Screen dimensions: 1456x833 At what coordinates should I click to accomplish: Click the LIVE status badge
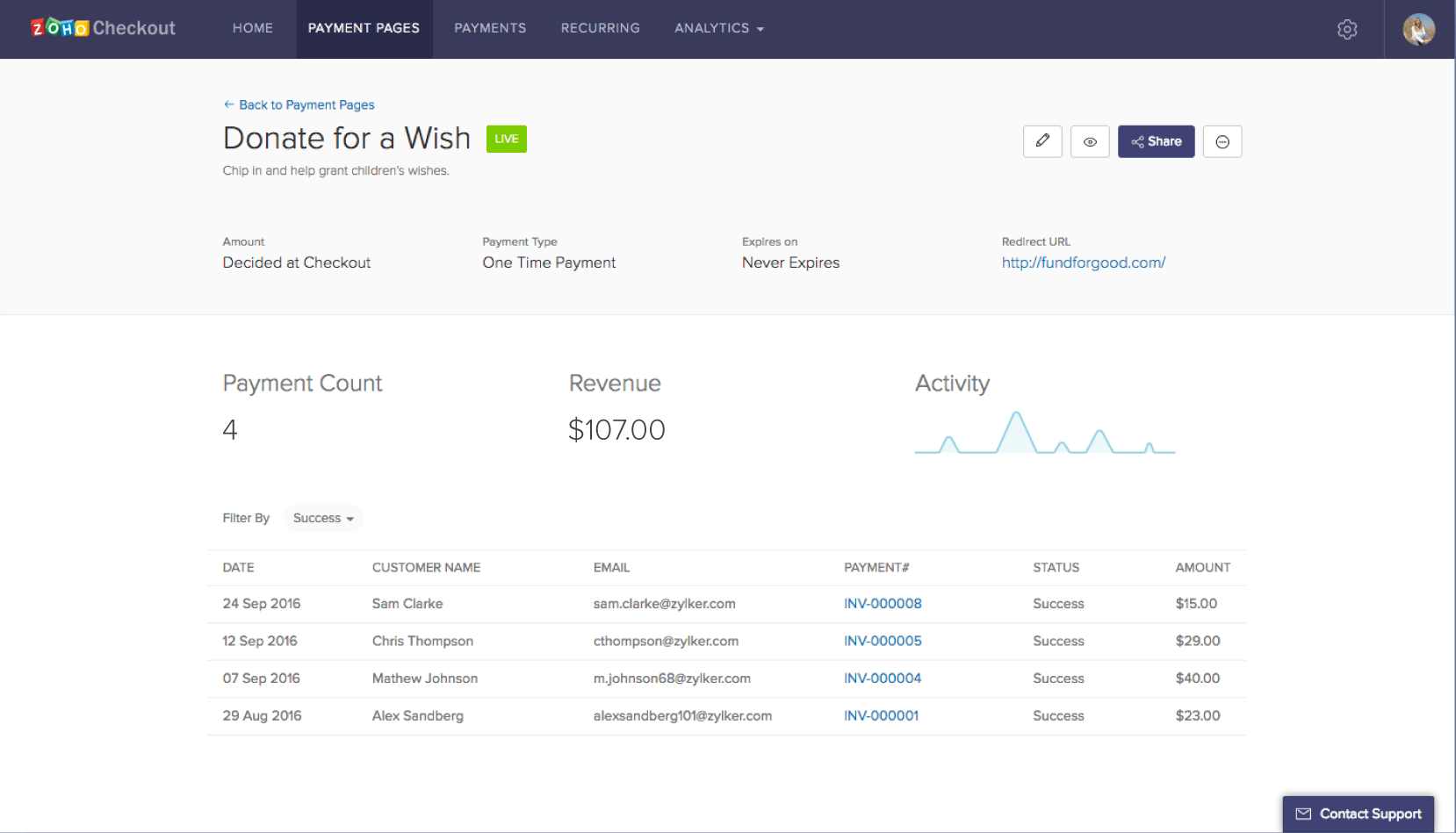click(x=506, y=139)
